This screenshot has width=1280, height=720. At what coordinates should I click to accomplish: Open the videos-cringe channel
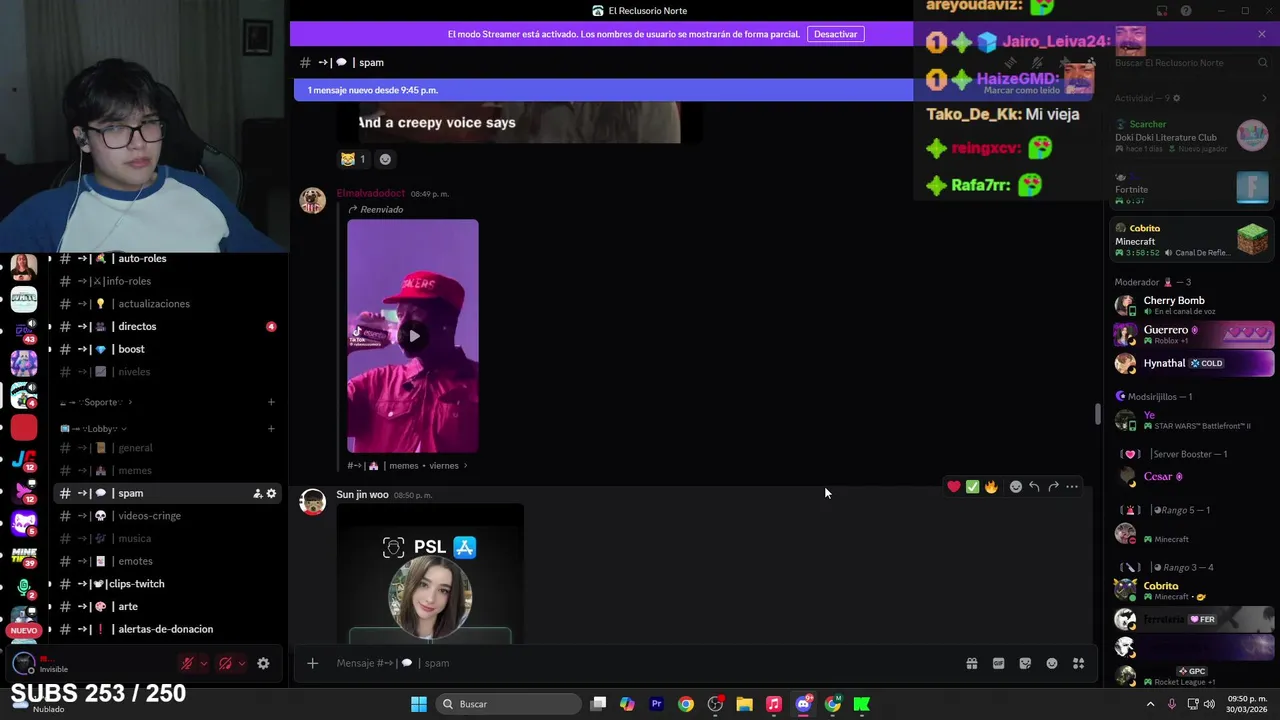coord(166,516)
